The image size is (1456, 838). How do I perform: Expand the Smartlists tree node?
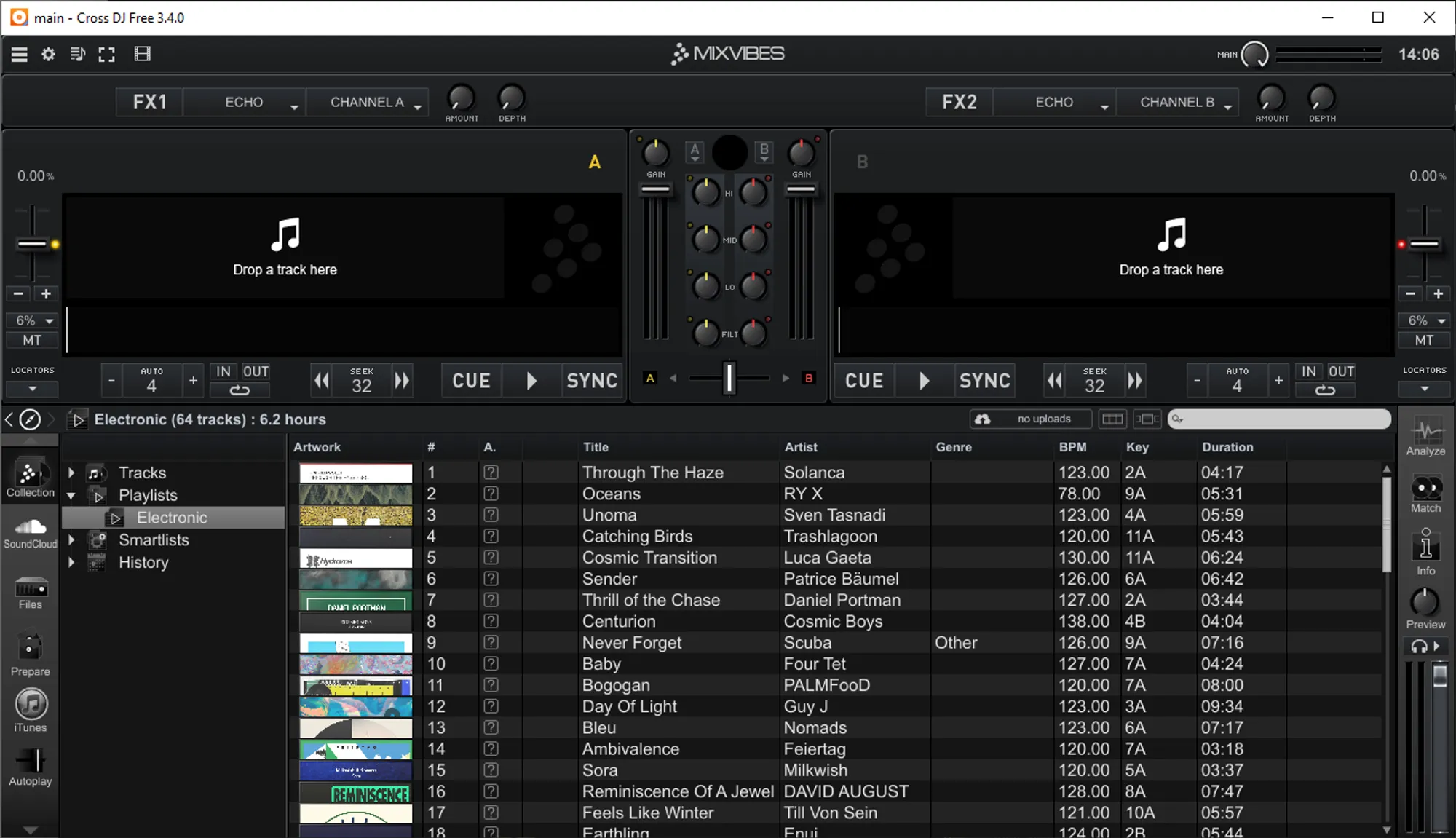coord(71,540)
